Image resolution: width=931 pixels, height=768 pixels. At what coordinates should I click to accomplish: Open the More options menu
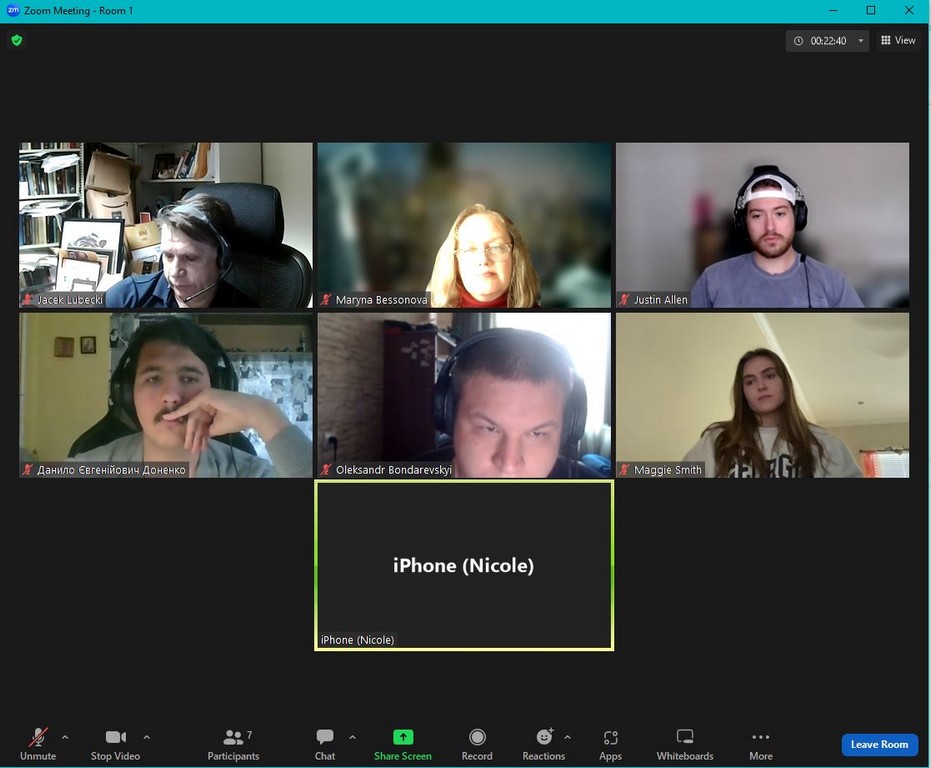pos(761,743)
